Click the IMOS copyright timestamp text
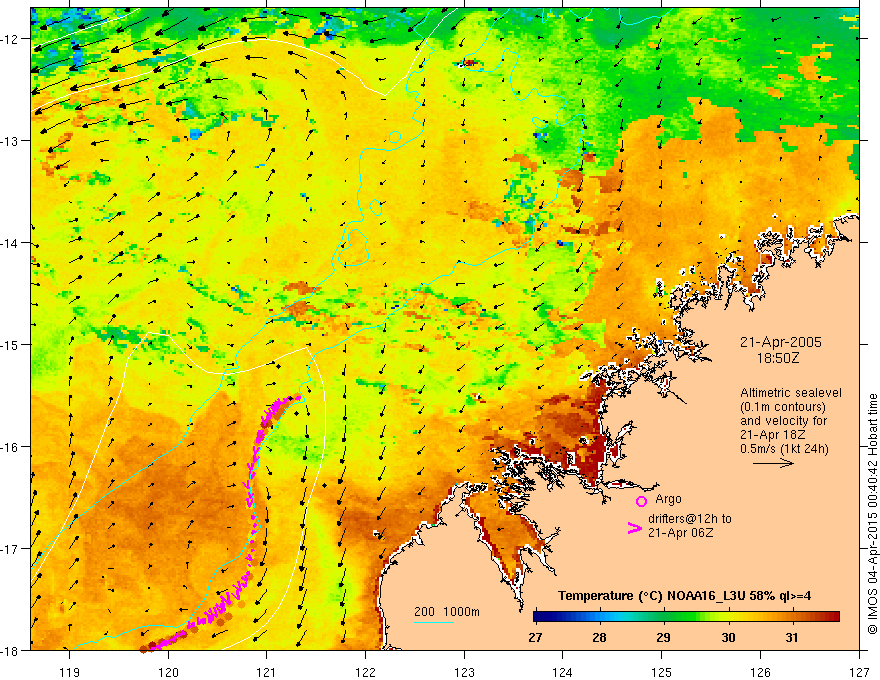The image size is (880, 680). click(872, 514)
